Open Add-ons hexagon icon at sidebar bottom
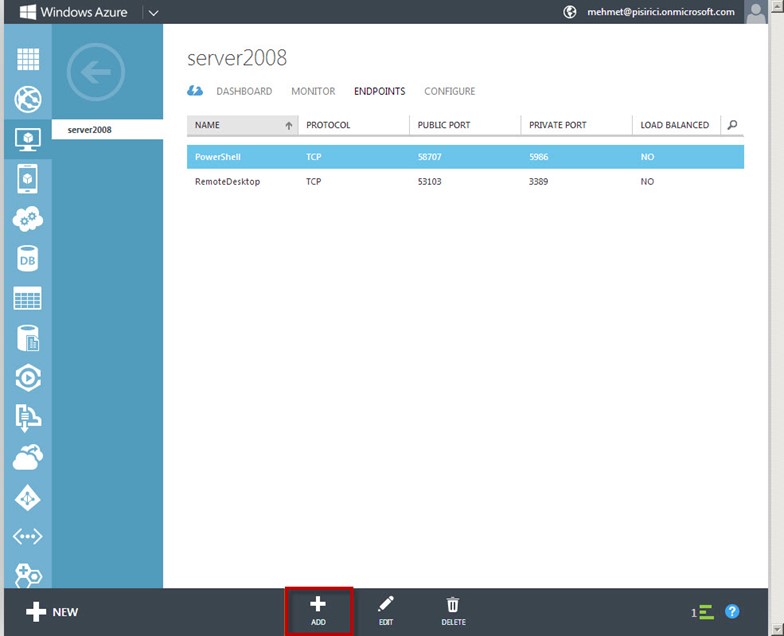This screenshot has width=784, height=636. tap(28, 575)
